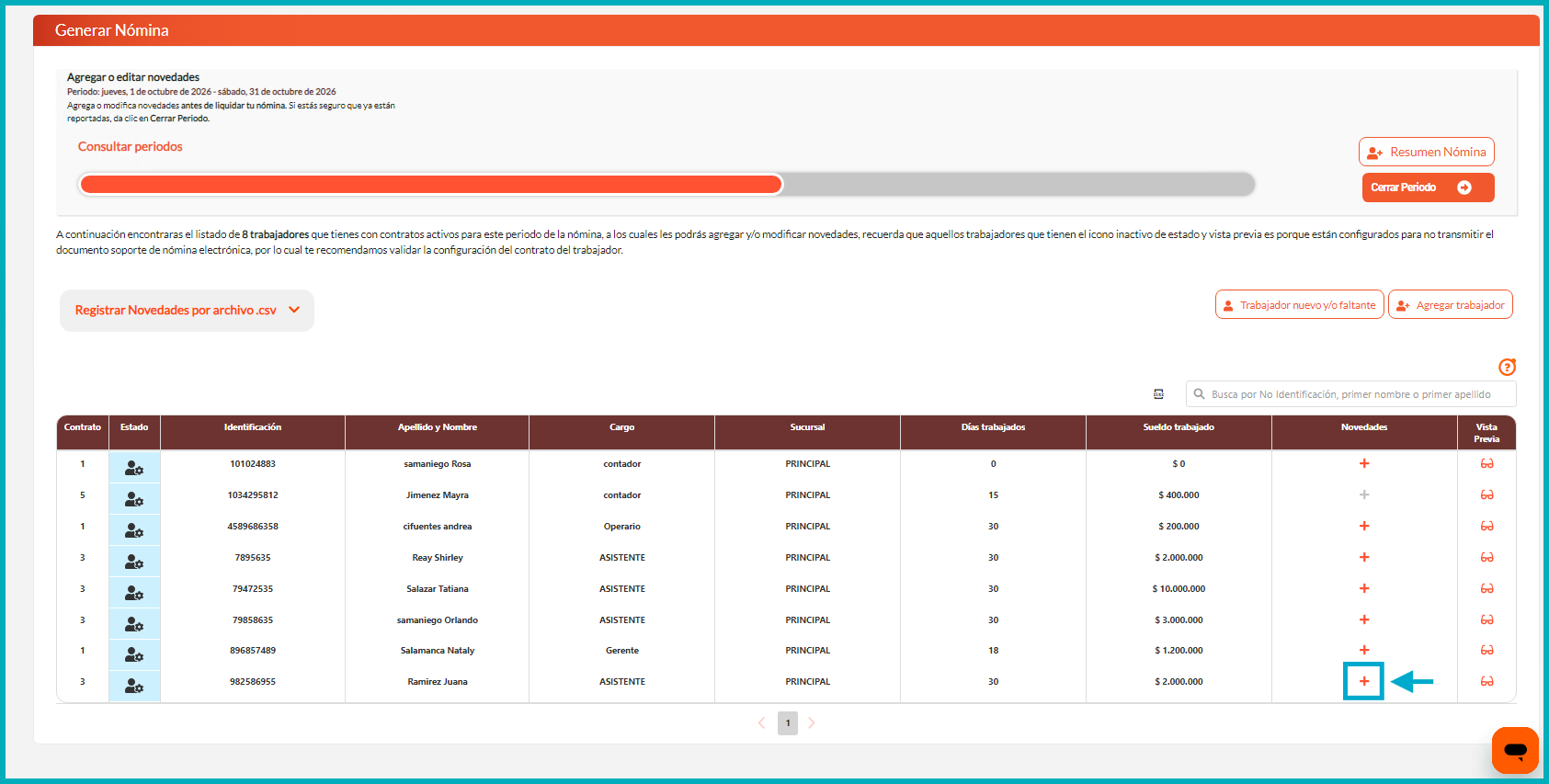
Task: Preview payroll for samaniego Rosa
Action: [1486, 464]
